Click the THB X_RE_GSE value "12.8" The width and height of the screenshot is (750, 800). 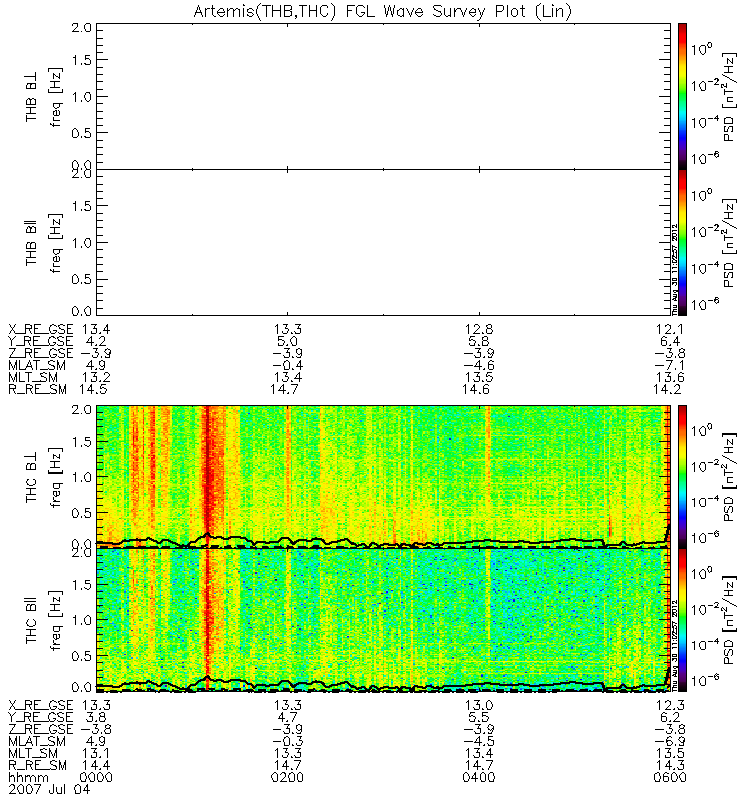pyautogui.click(x=479, y=329)
